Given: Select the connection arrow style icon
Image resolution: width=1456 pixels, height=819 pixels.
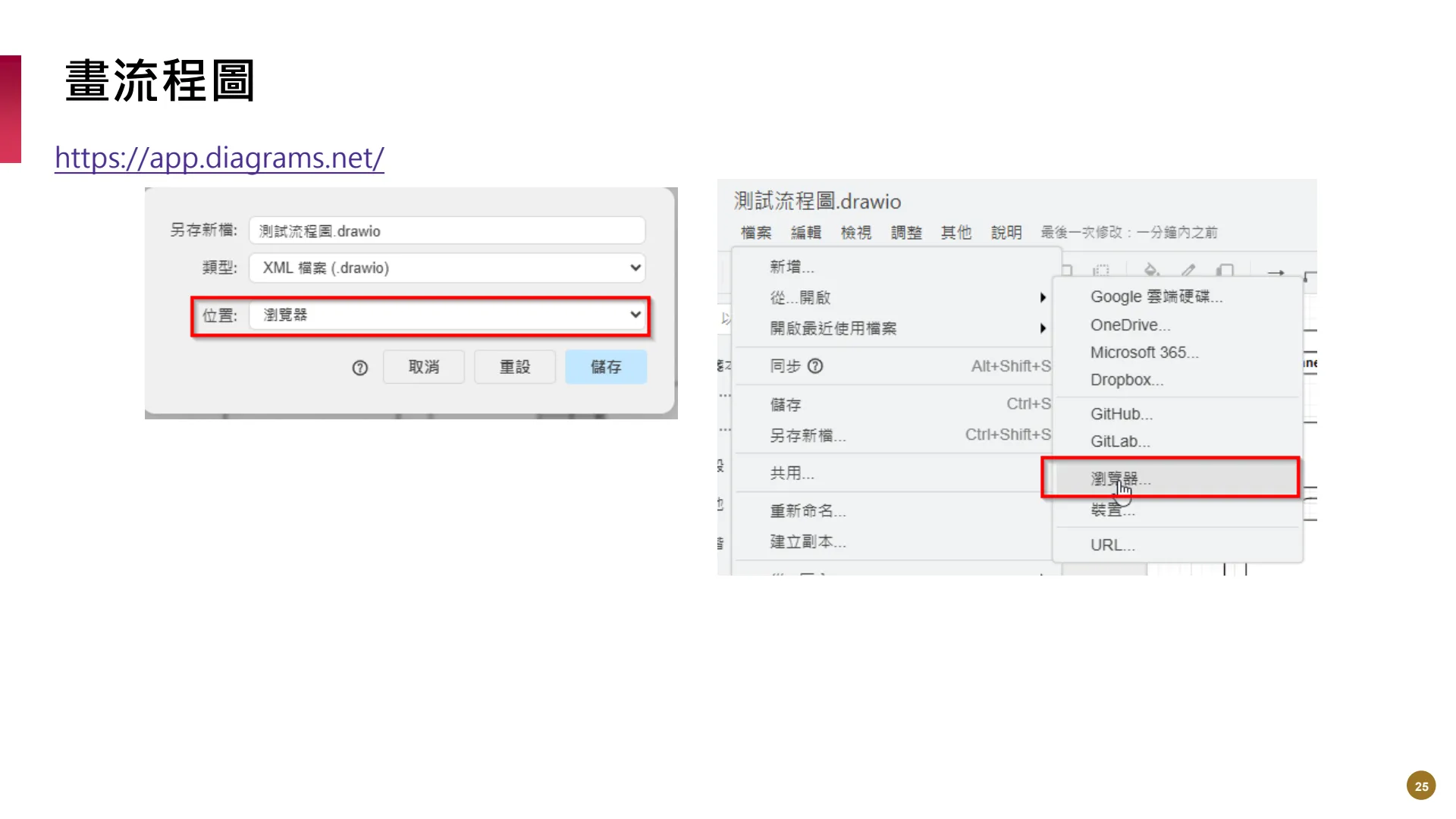Looking at the screenshot, I should (1276, 272).
